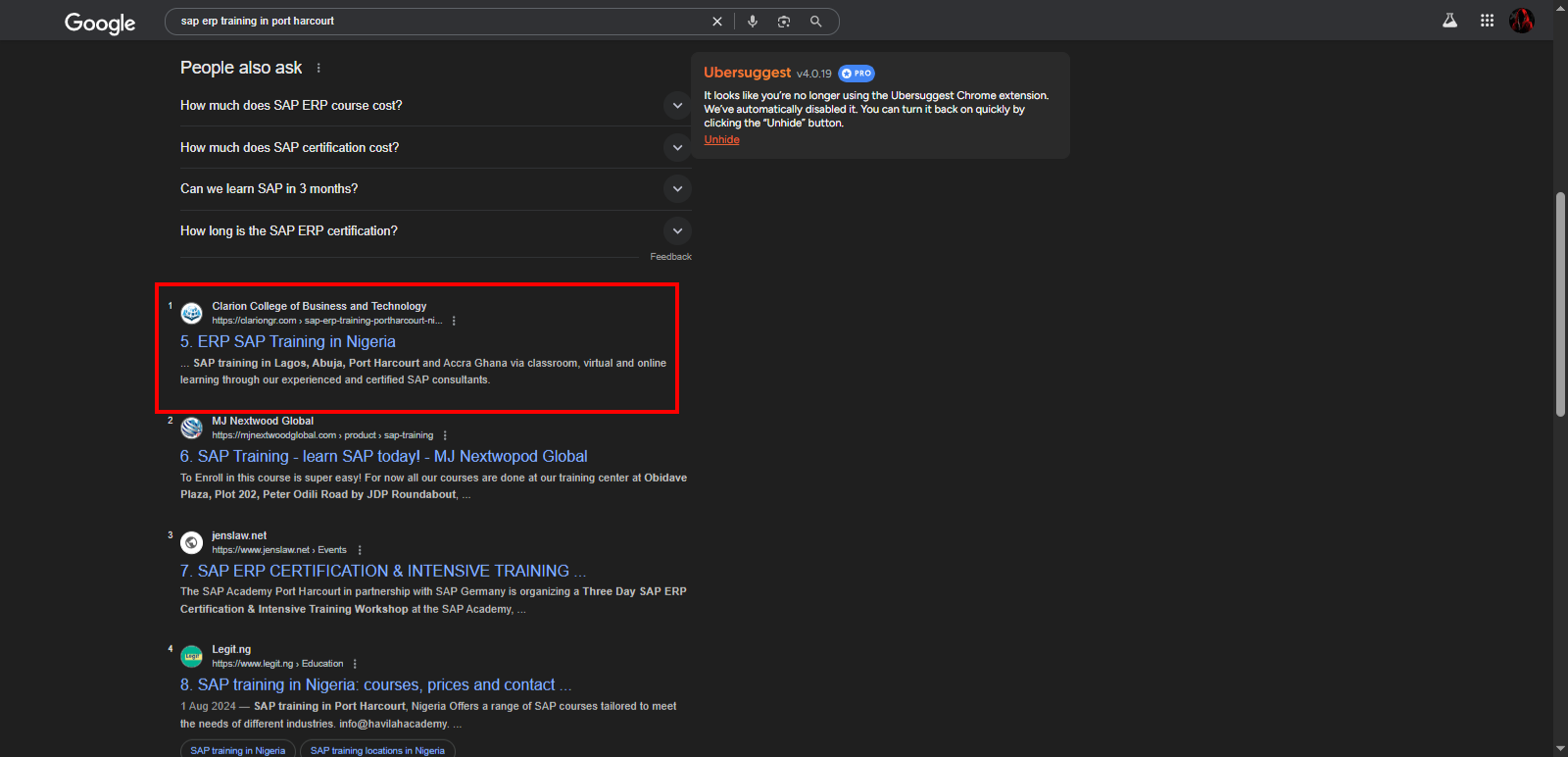Open 'ERP SAP Training in Nigeria' result

click(288, 341)
